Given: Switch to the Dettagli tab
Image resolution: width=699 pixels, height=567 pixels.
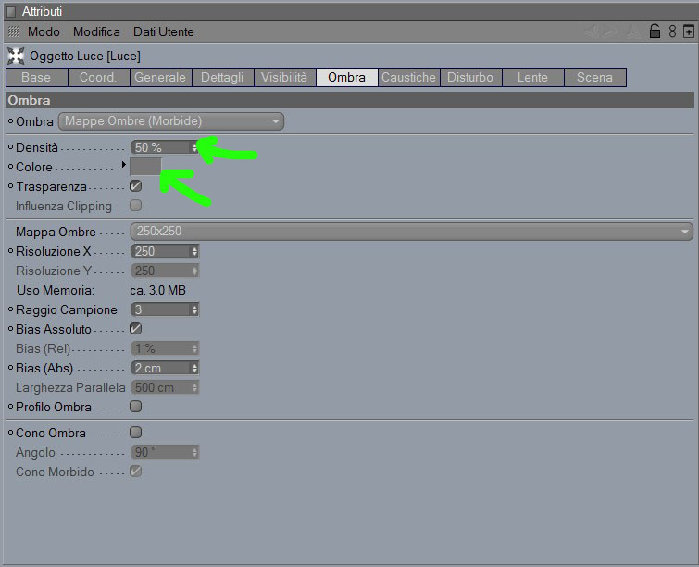Looking at the screenshot, I should [x=223, y=78].
